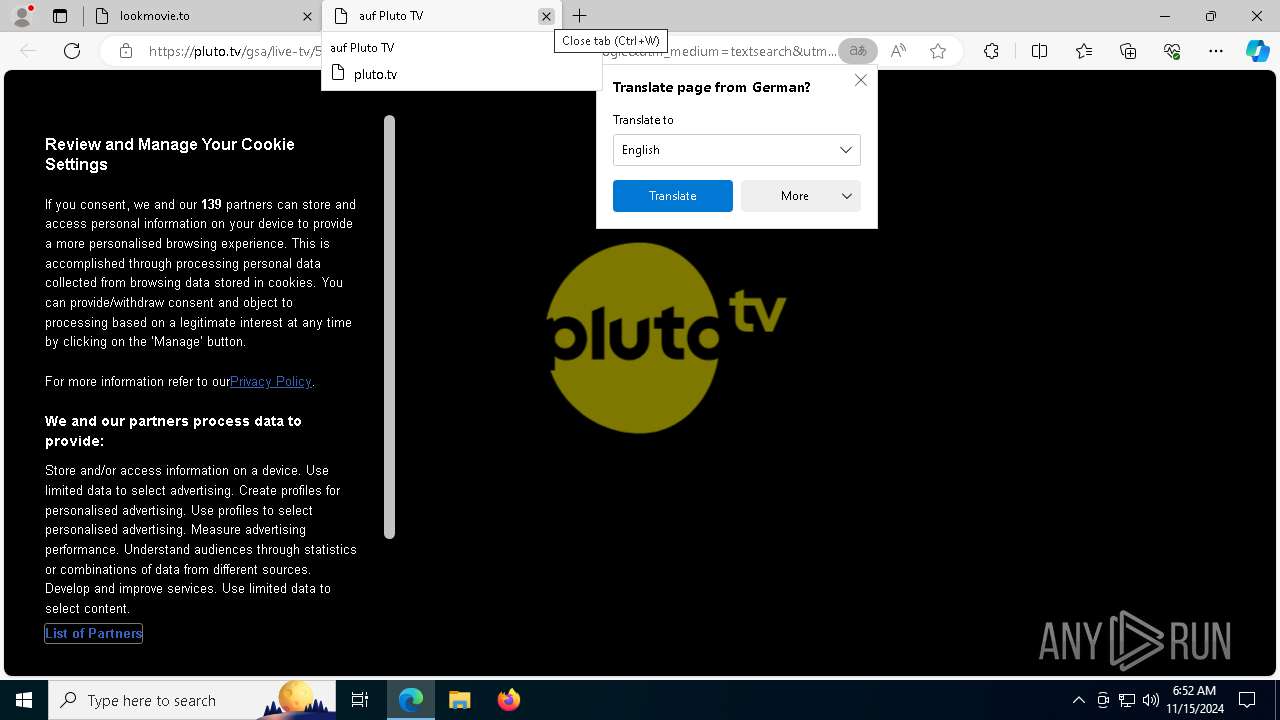Open the Read aloud icon
Screen dimensions: 1280x720
[898, 51]
